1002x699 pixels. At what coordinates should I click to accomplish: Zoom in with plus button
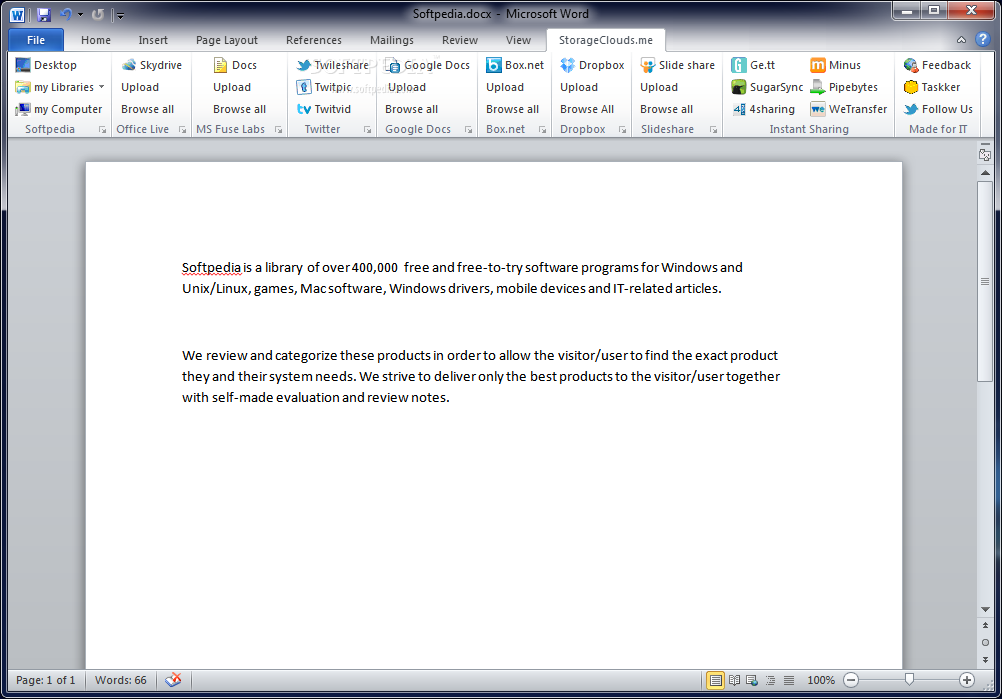pyautogui.click(x=967, y=680)
